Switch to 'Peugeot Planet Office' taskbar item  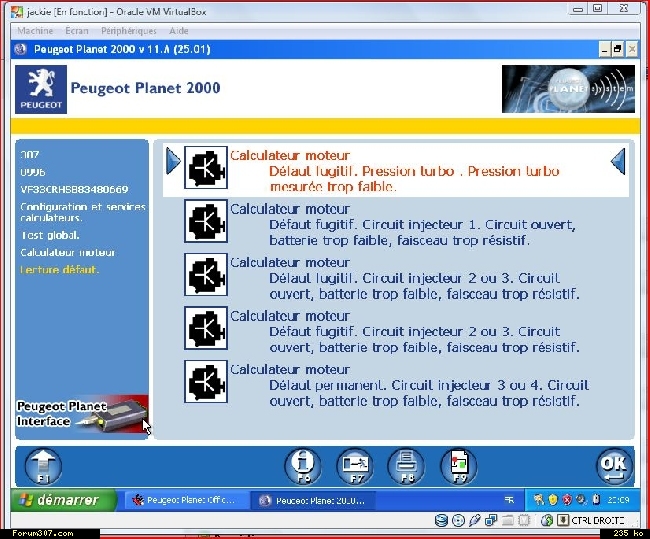(187, 500)
